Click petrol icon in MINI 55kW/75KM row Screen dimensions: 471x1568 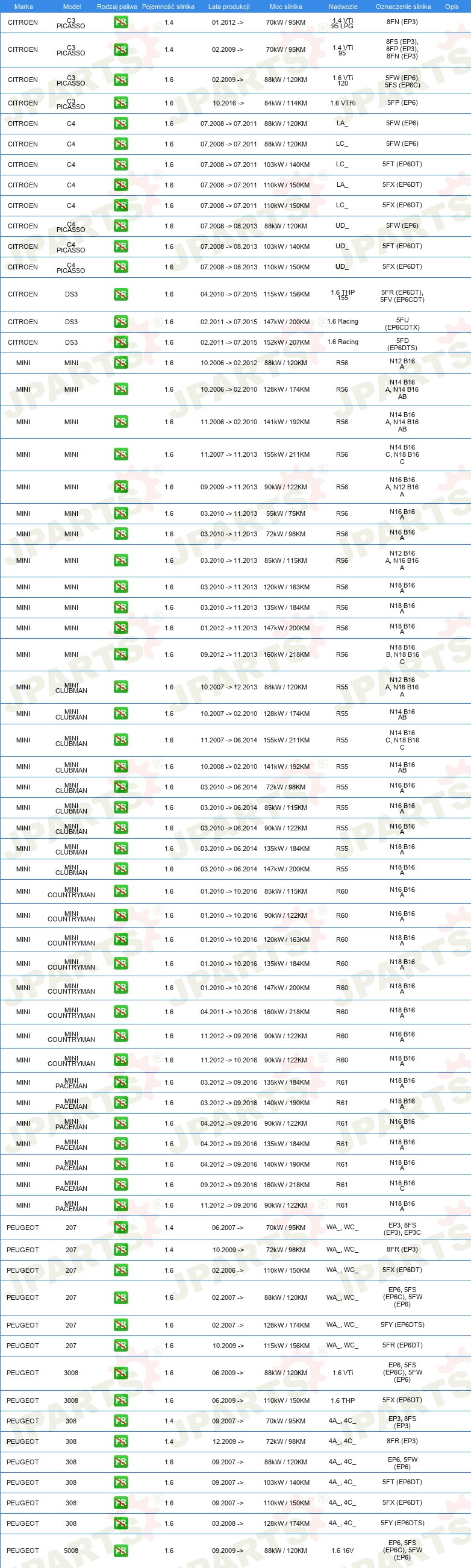pyautogui.click(x=120, y=513)
